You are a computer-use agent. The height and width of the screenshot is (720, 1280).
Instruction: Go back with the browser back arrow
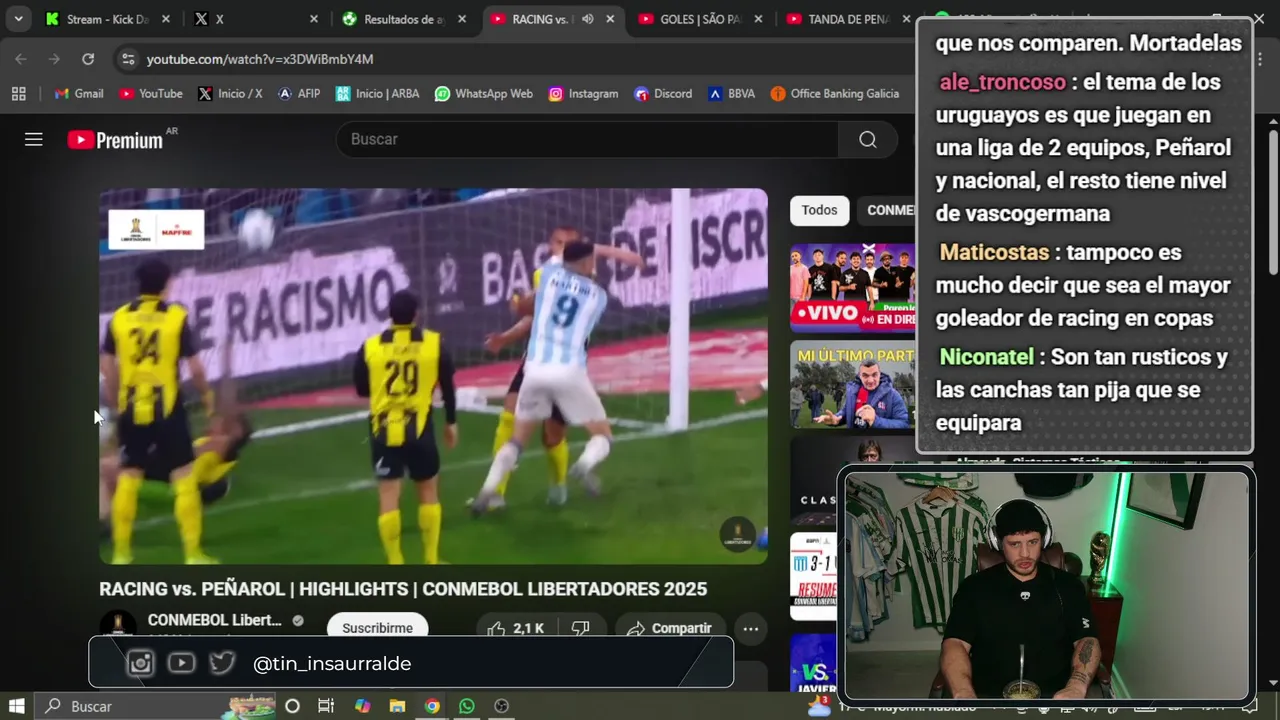point(21,59)
